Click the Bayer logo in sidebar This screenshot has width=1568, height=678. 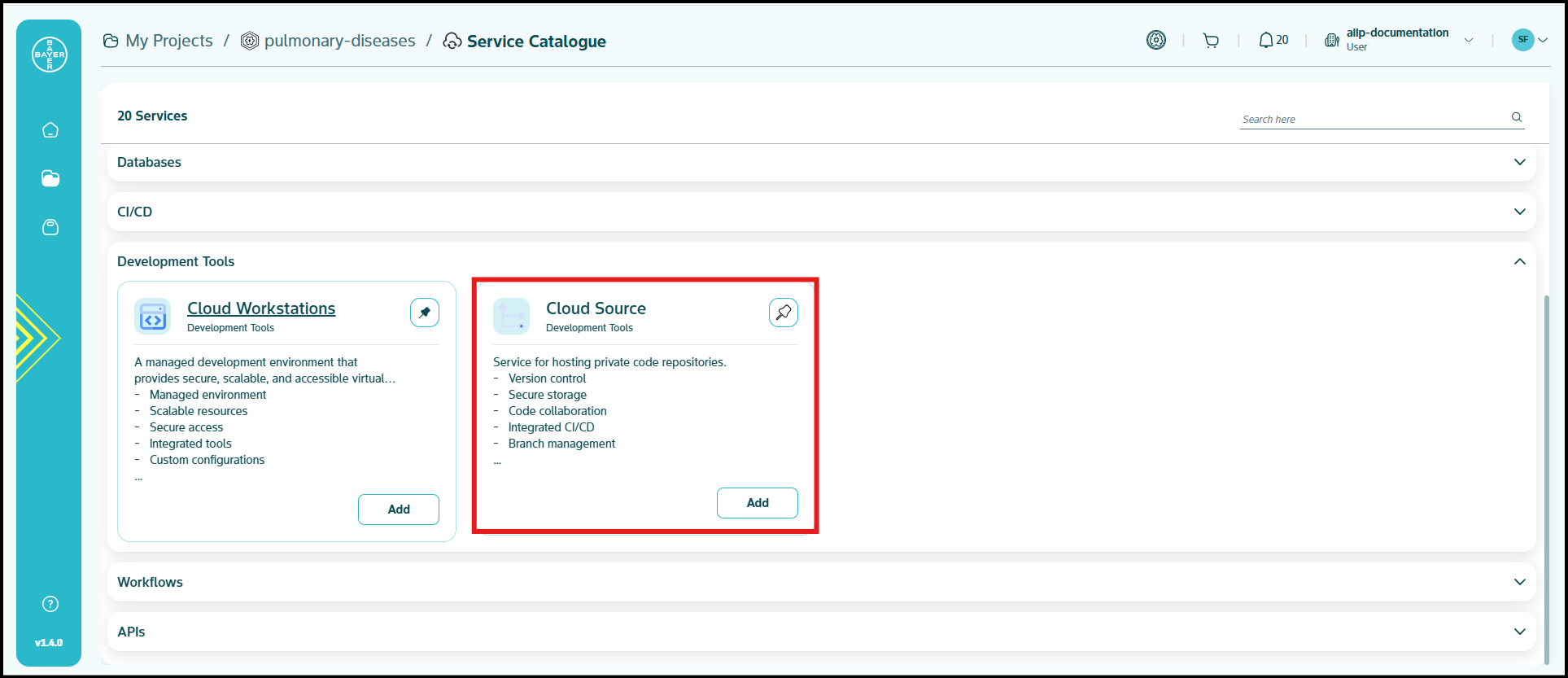(x=50, y=55)
